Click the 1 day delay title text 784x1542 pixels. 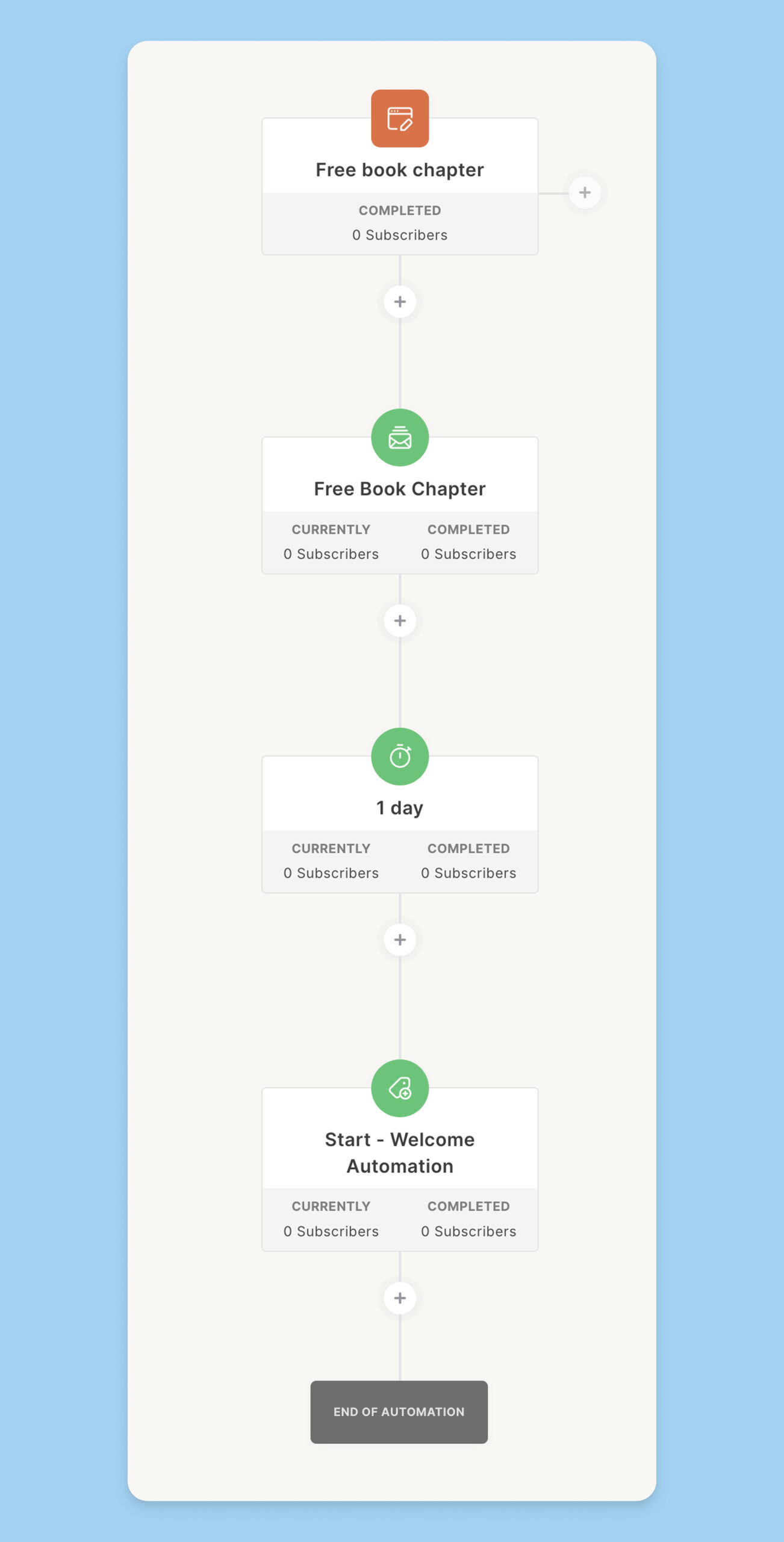(x=399, y=808)
